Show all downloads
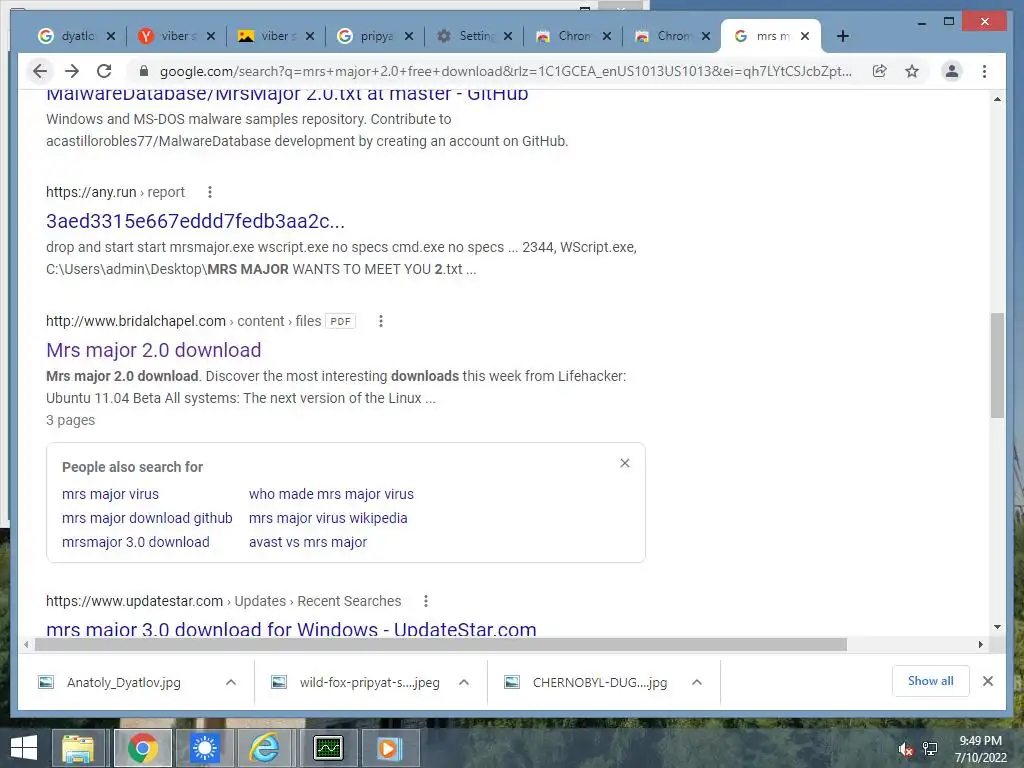Screen dimensions: 1024x768 point(931,681)
